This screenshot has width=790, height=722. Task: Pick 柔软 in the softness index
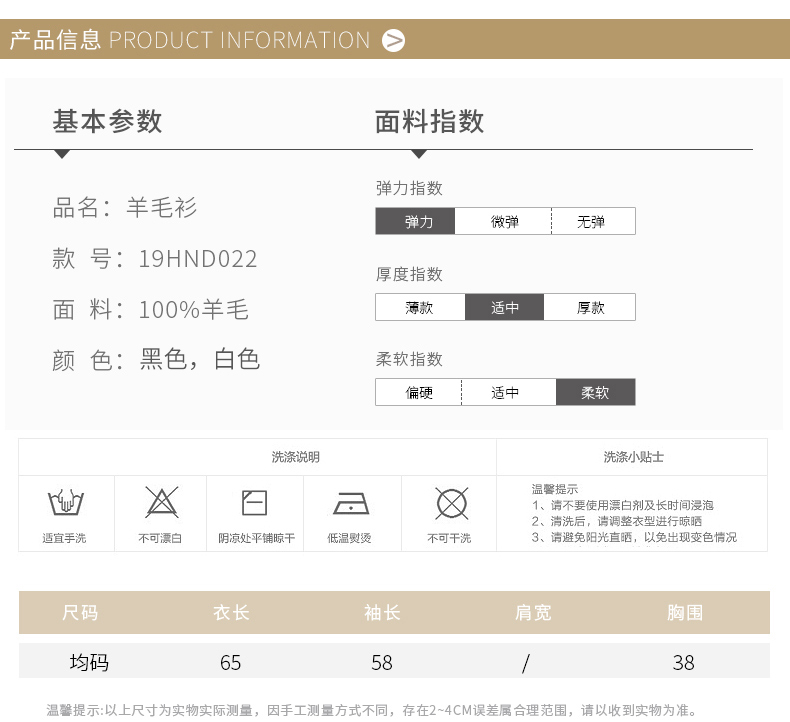tap(595, 392)
